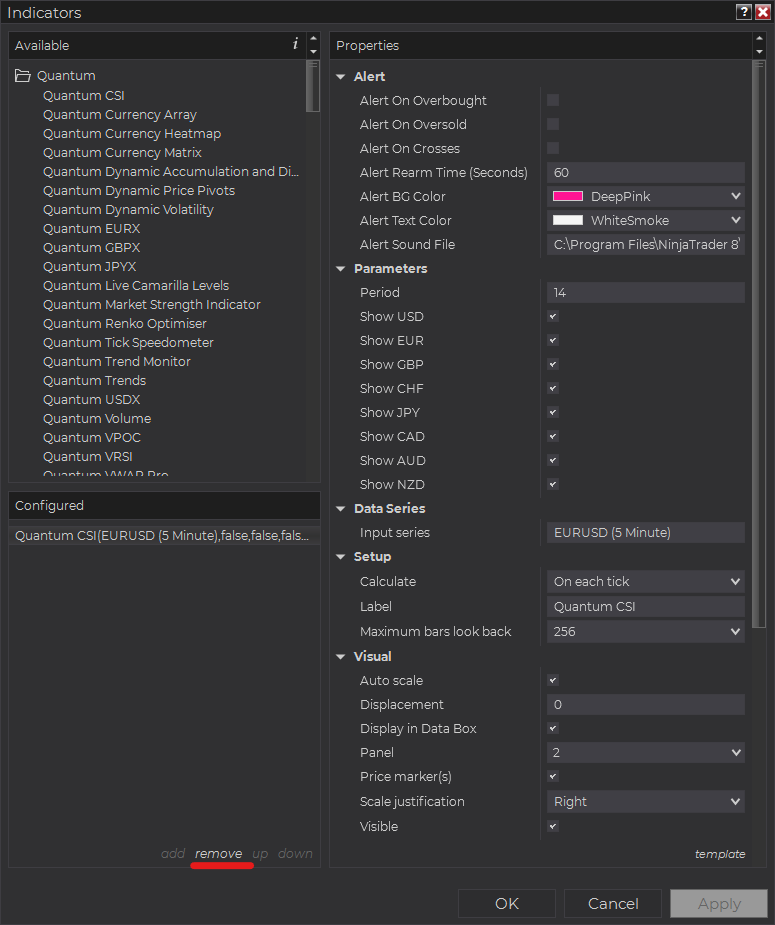The image size is (775, 925).
Task: Click the Apply button
Action: pyautogui.click(x=719, y=903)
